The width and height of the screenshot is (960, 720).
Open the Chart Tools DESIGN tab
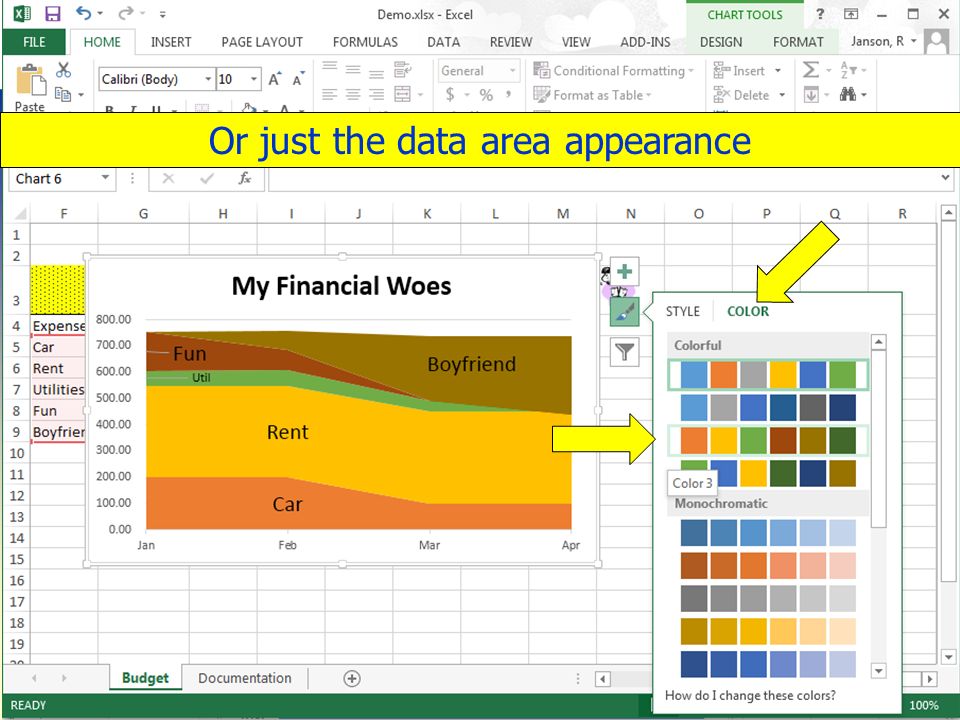[721, 42]
